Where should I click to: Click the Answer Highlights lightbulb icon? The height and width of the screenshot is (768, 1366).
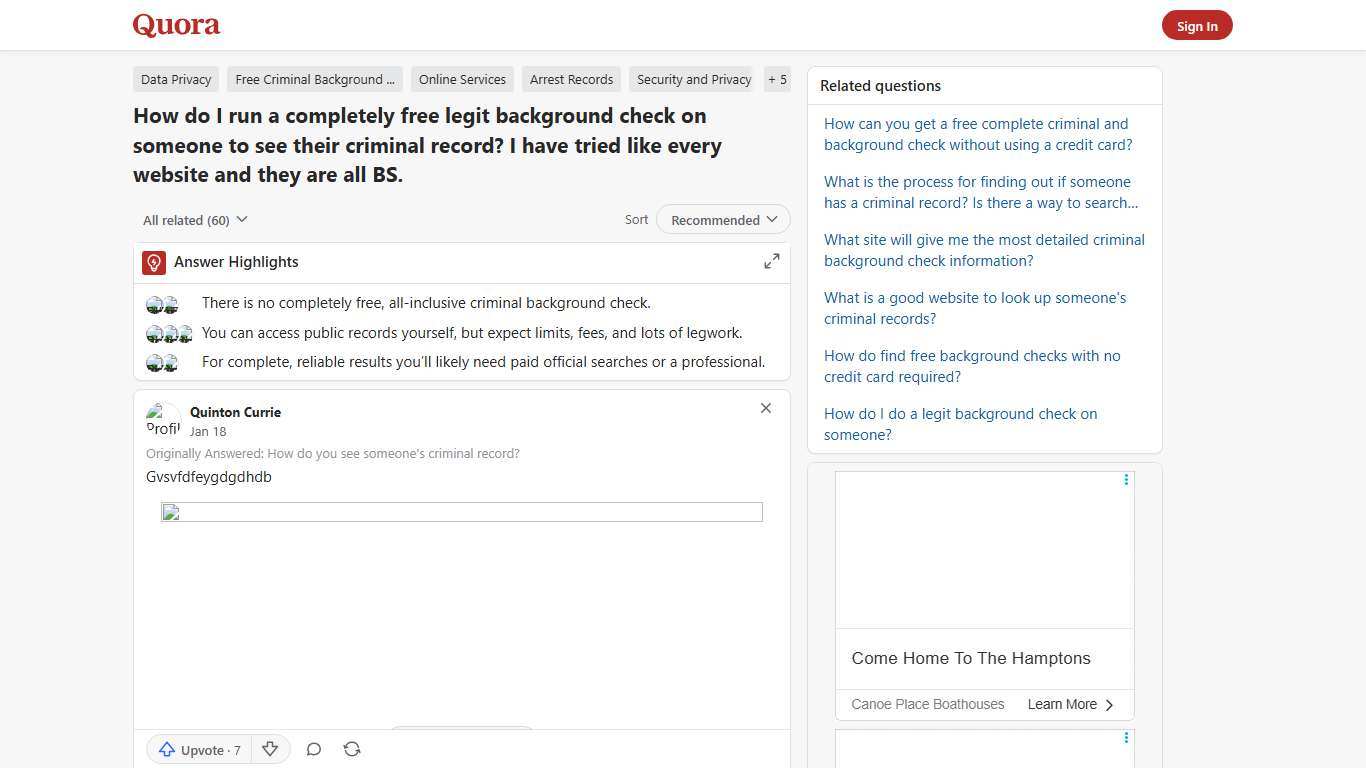point(153,262)
